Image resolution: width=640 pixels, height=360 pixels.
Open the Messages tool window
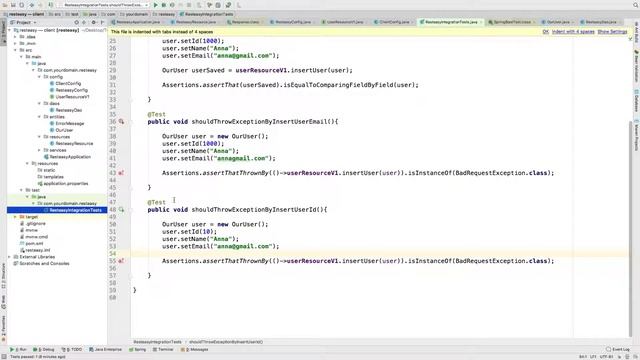195,350
